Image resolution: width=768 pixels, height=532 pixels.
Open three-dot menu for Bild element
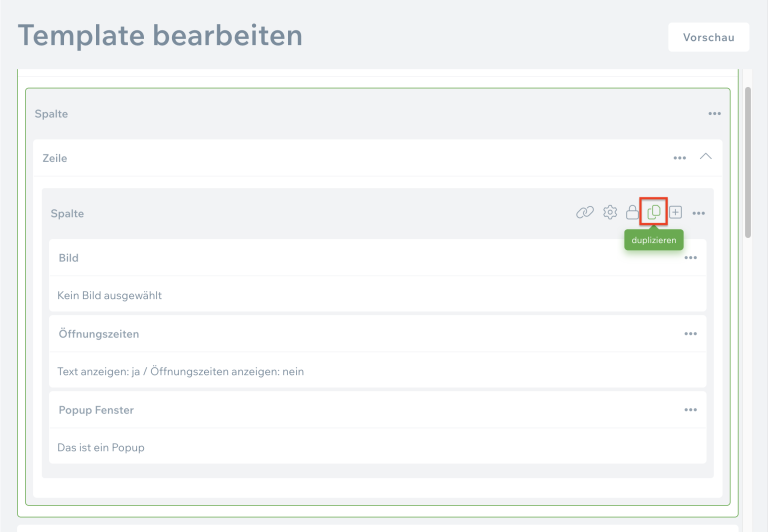coord(690,258)
